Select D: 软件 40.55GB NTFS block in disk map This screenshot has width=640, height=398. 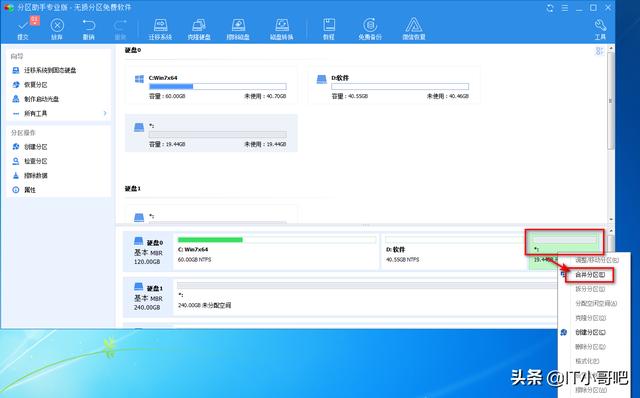pyautogui.click(x=454, y=251)
